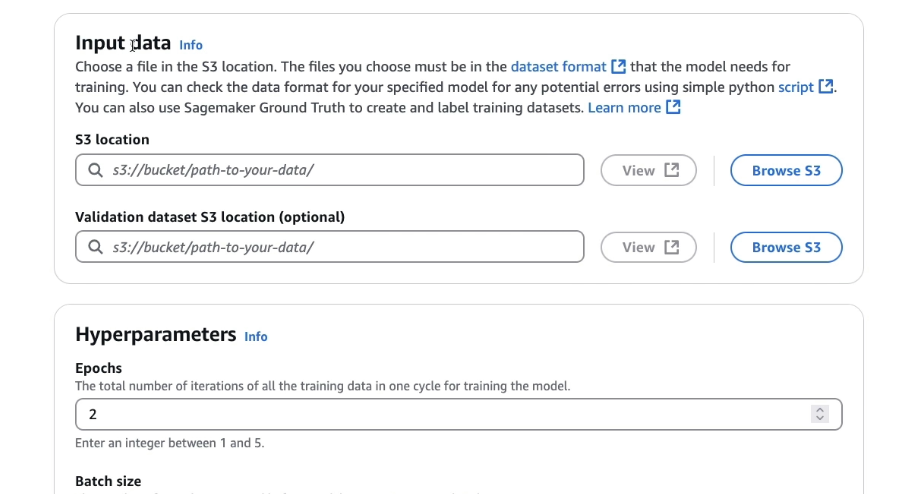Click external icon on validation View button
Screen dimensions: 924x494
(x=672, y=247)
